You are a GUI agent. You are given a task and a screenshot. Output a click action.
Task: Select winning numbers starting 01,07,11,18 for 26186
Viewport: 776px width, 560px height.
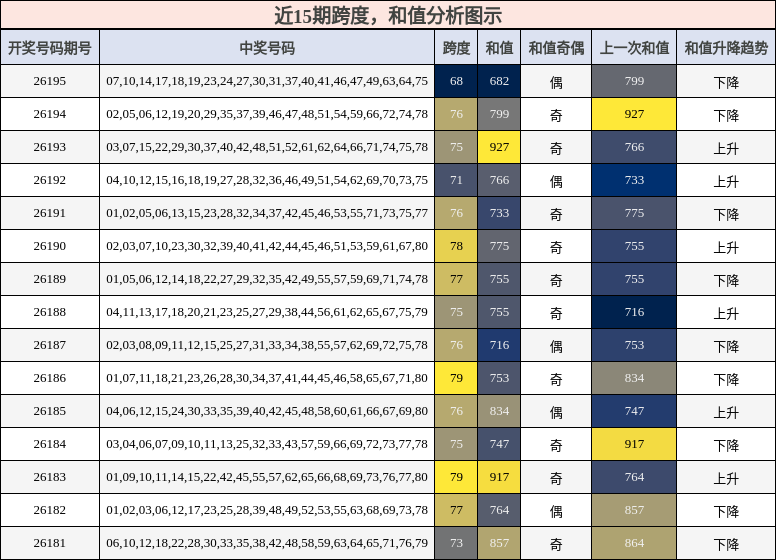point(267,378)
